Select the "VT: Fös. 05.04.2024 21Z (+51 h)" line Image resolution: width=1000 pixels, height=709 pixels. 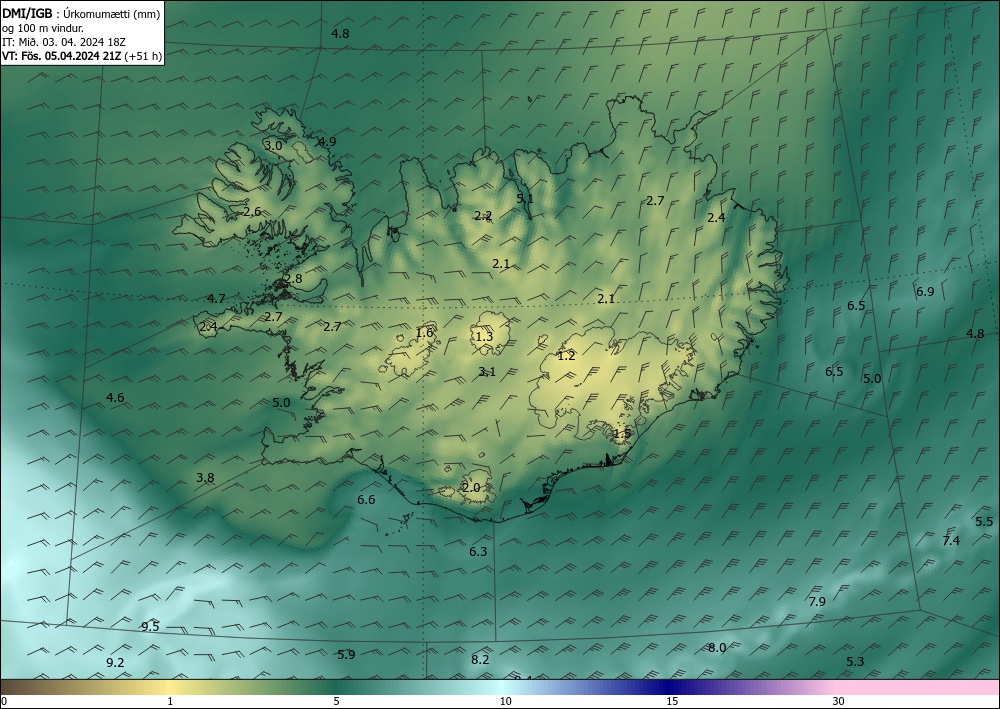82,56
